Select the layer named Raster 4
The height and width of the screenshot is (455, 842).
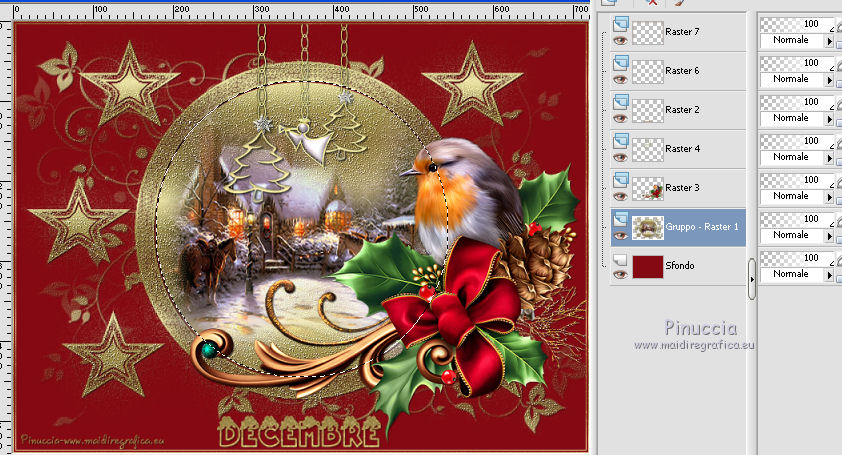coord(682,149)
